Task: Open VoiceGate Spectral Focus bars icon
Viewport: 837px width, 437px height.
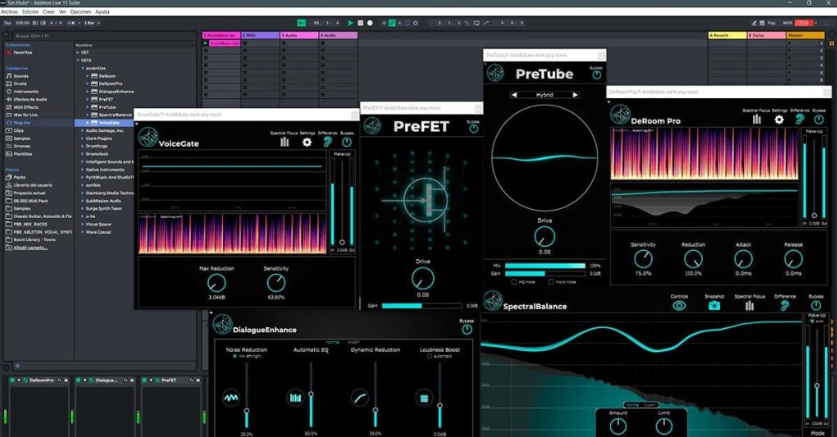Action: [x=285, y=142]
